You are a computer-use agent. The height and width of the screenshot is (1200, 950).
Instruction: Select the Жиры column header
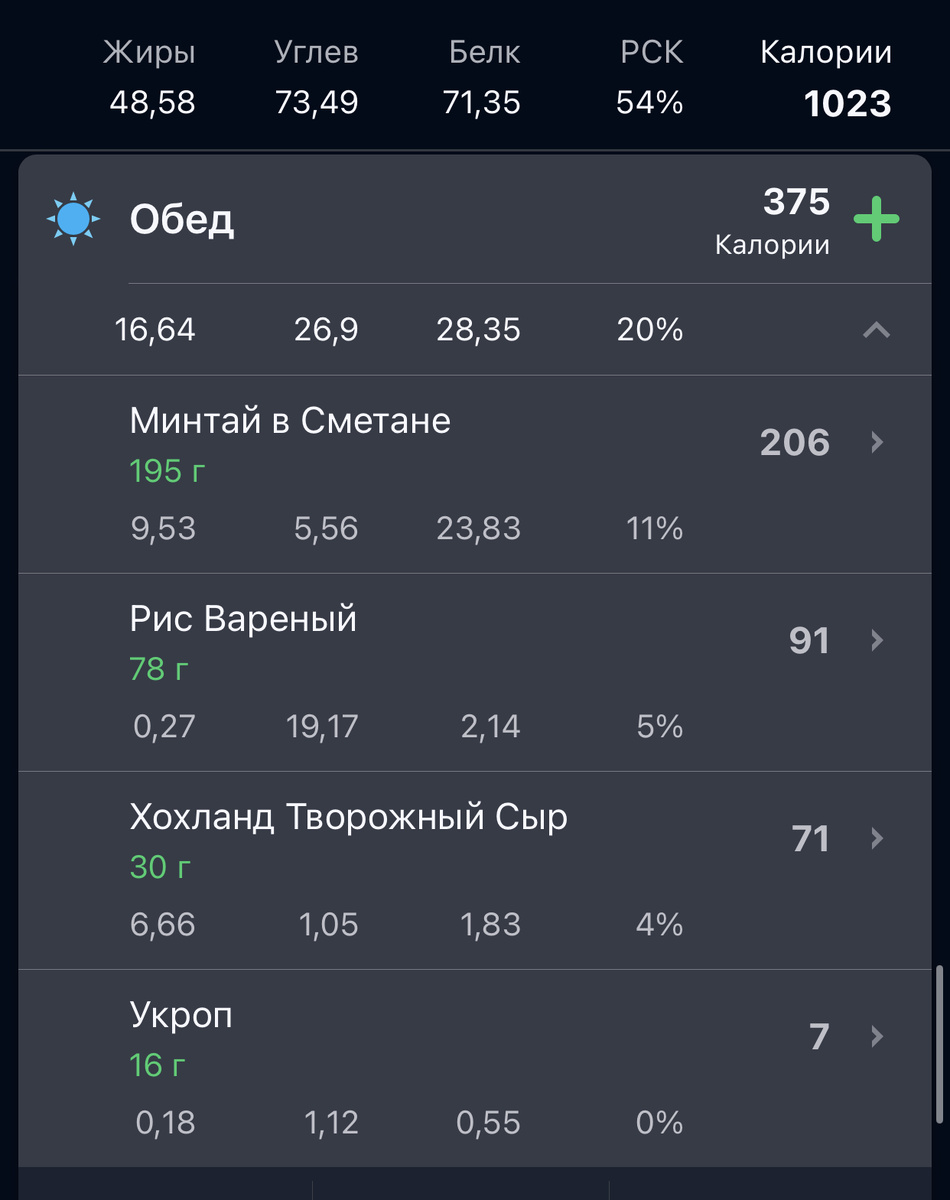coord(149,53)
